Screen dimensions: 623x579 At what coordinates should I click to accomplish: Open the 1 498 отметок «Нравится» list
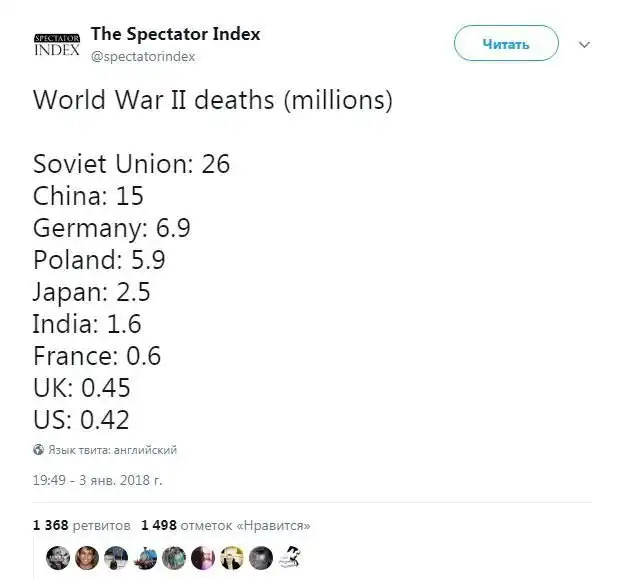[x=225, y=524]
